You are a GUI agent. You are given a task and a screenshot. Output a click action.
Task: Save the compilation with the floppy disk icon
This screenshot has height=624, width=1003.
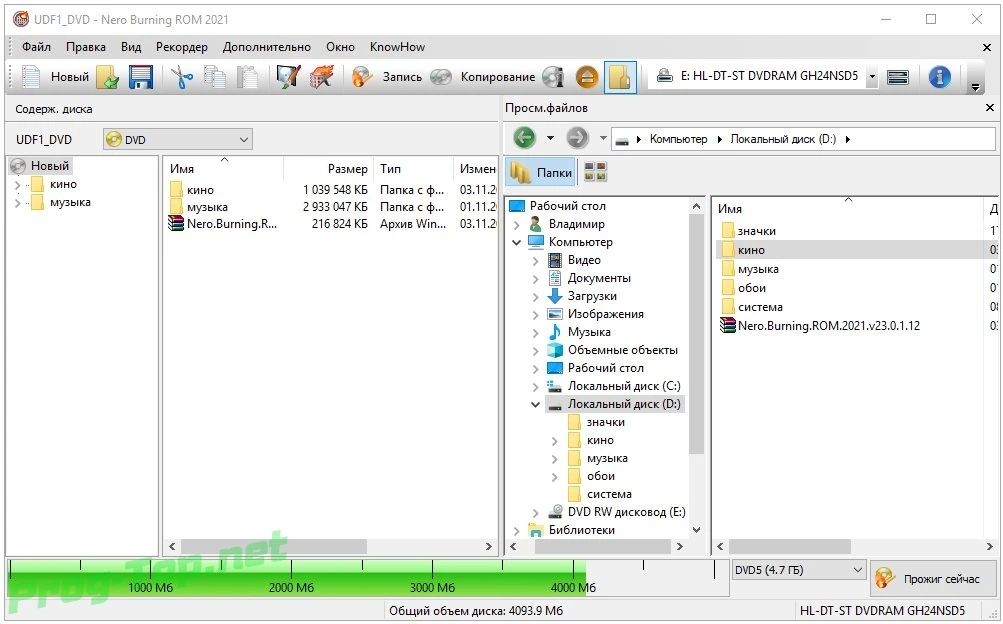tap(141, 77)
